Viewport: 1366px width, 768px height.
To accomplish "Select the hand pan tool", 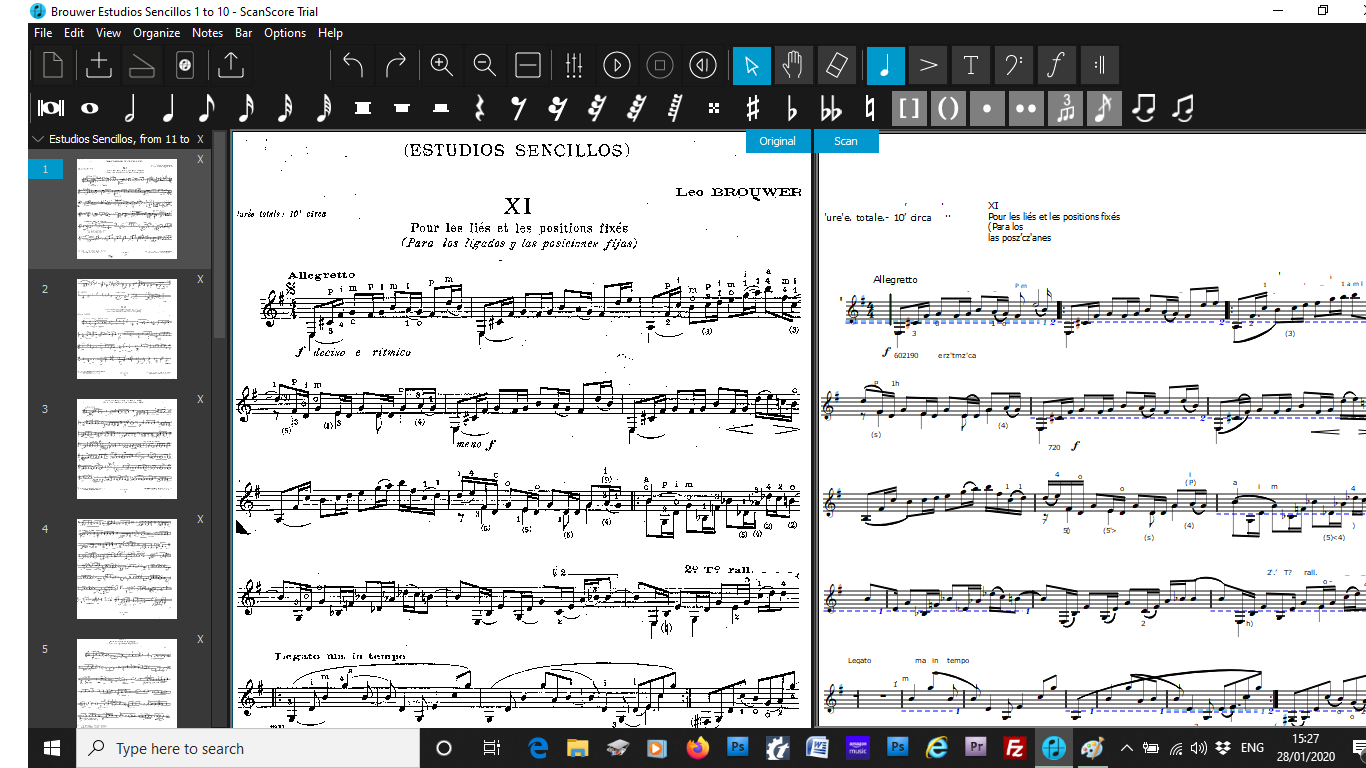I will (793, 66).
